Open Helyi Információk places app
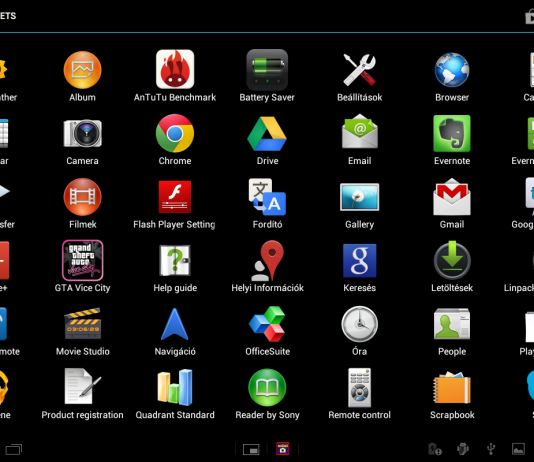 tap(267, 260)
